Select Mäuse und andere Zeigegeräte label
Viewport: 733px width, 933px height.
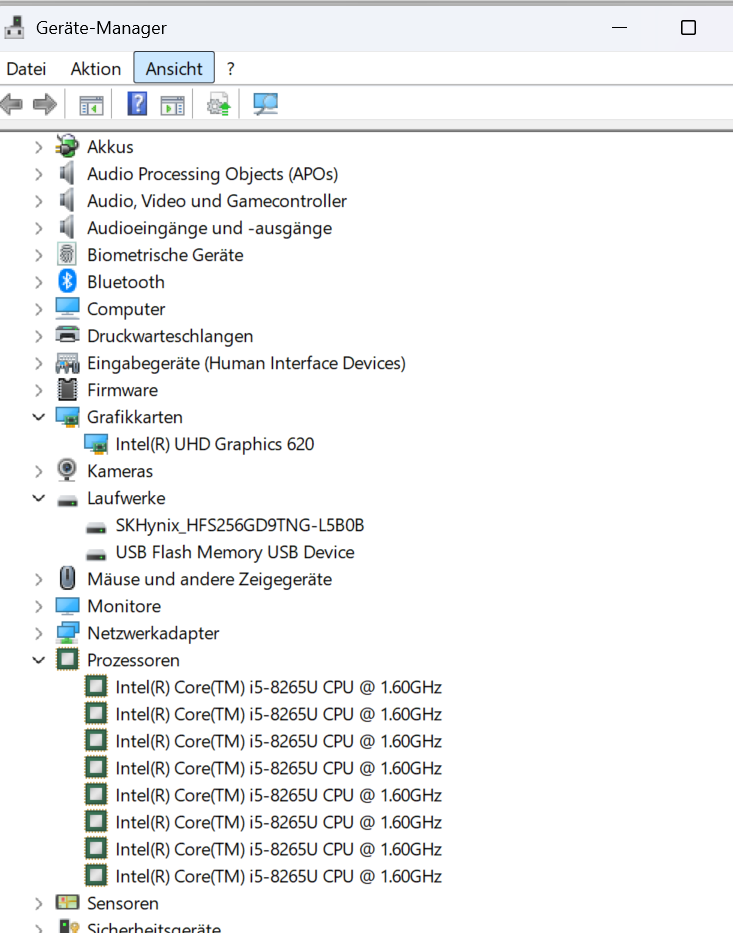click(x=209, y=579)
